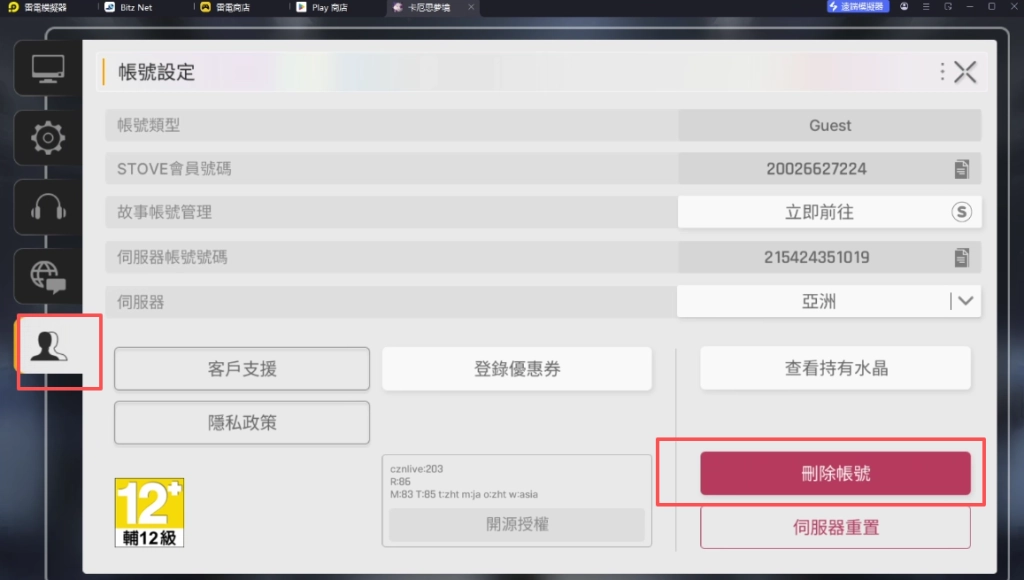The width and height of the screenshot is (1024, 580).
Task: Open the language globe sidebar icon
Action: point(48,275)
